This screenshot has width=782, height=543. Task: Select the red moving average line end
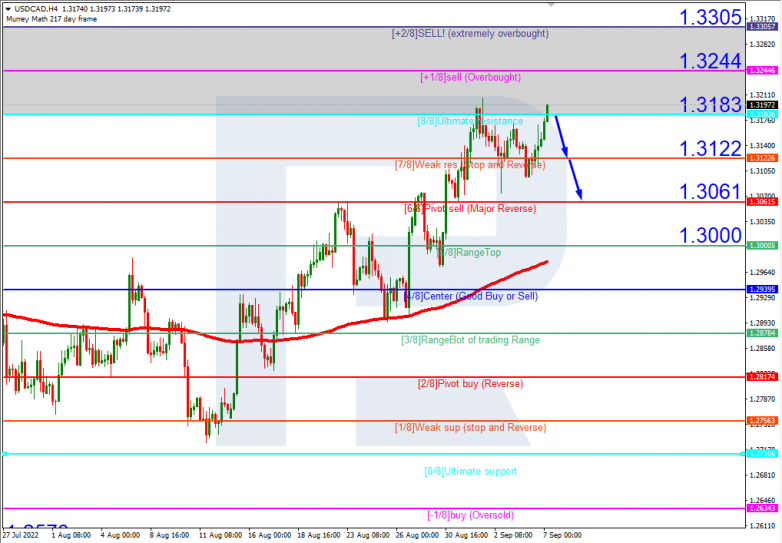[547, 262]
